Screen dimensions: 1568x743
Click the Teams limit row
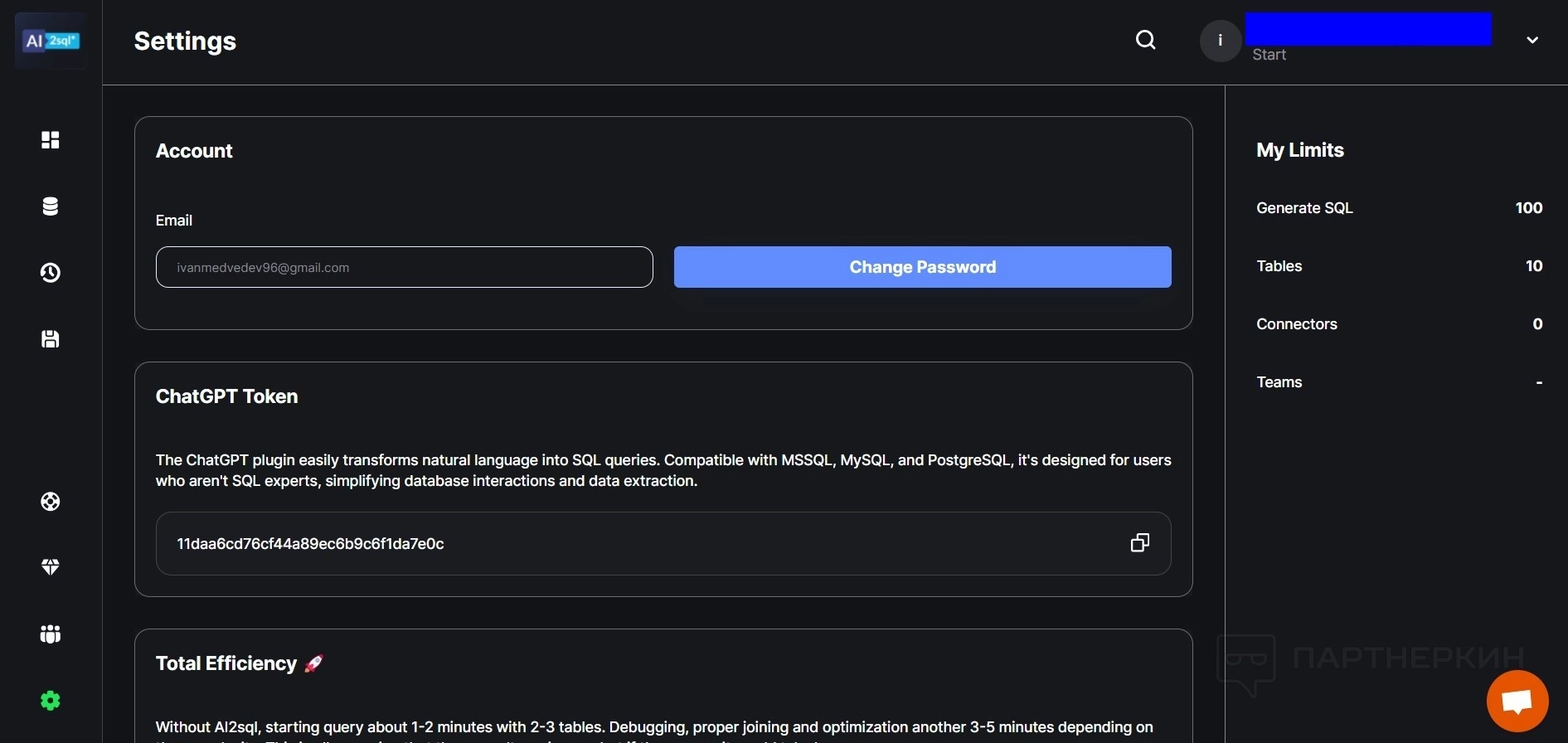coord(1399,382)
